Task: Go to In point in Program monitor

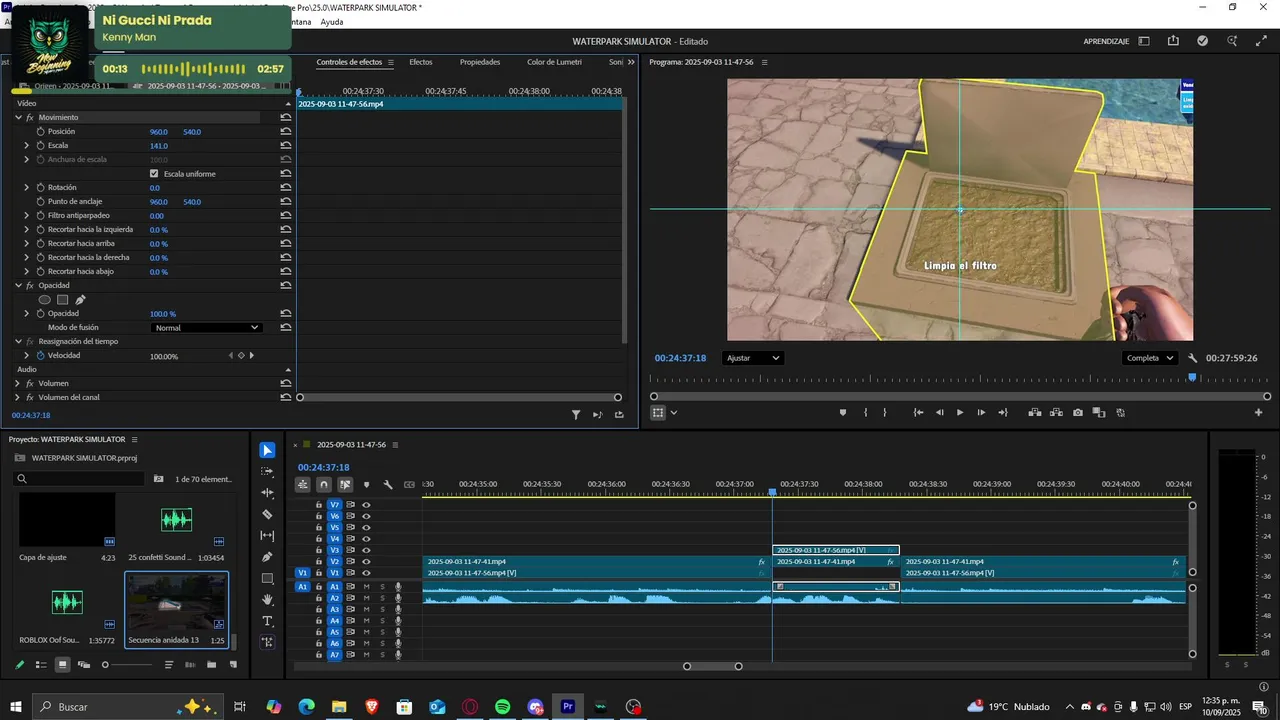Action: pos(918,413)
